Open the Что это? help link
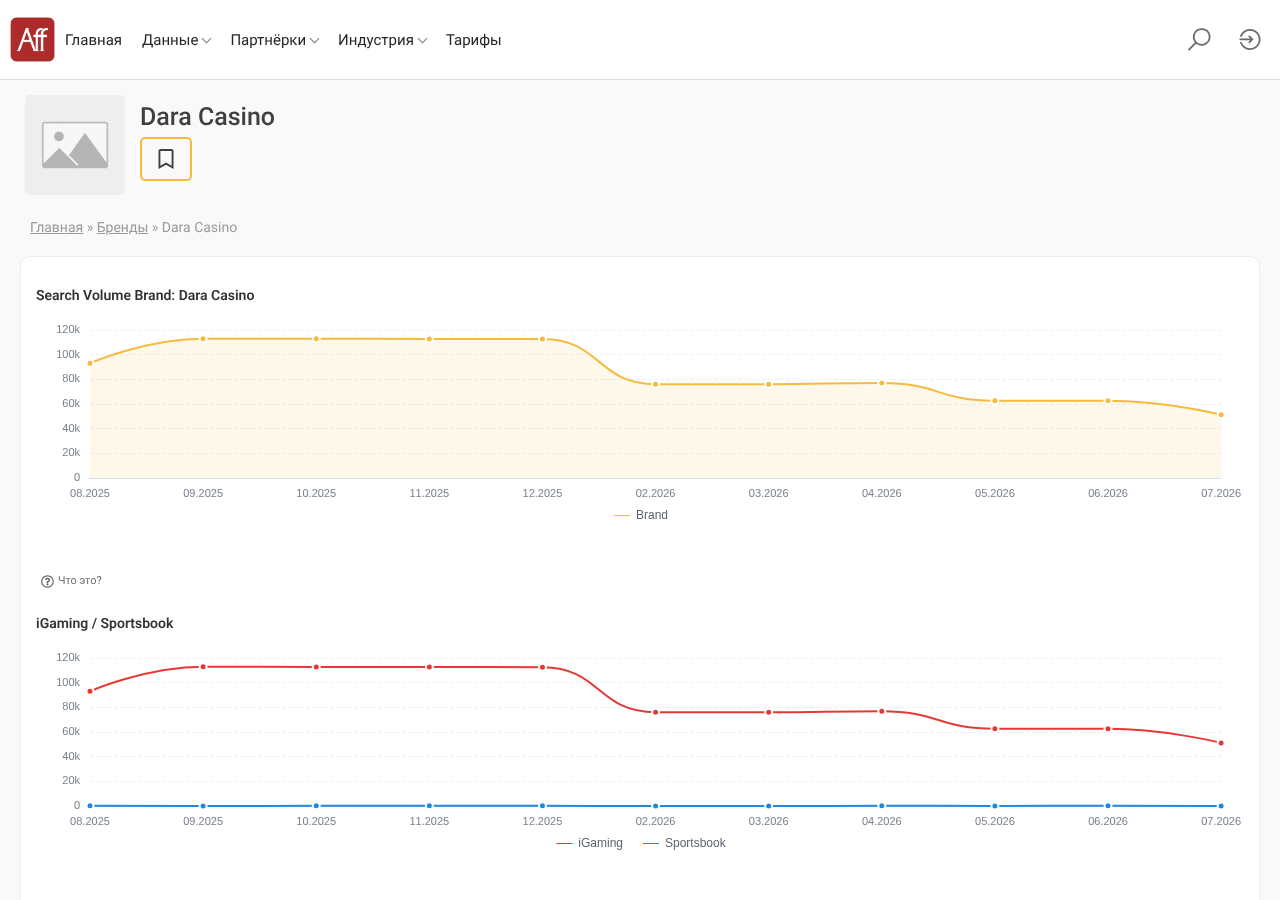This screenshot has width=1280, height=900. point(80,581)
